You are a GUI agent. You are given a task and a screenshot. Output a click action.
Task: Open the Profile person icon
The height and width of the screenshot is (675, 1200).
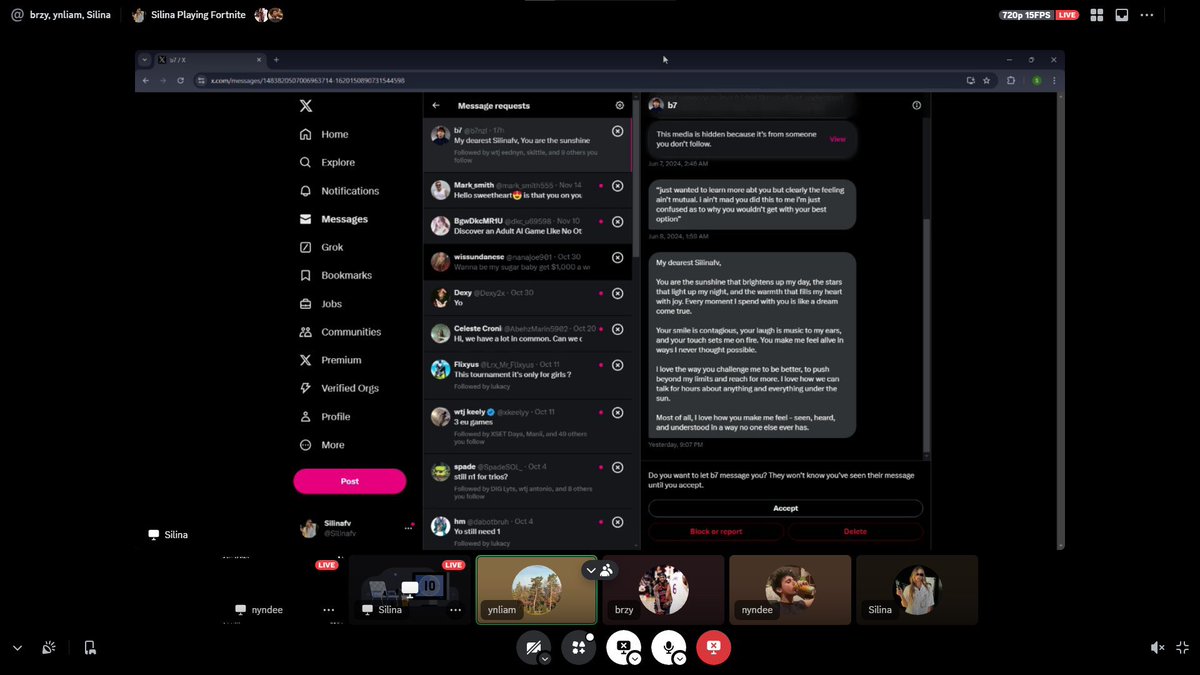(x=306, y=417)
